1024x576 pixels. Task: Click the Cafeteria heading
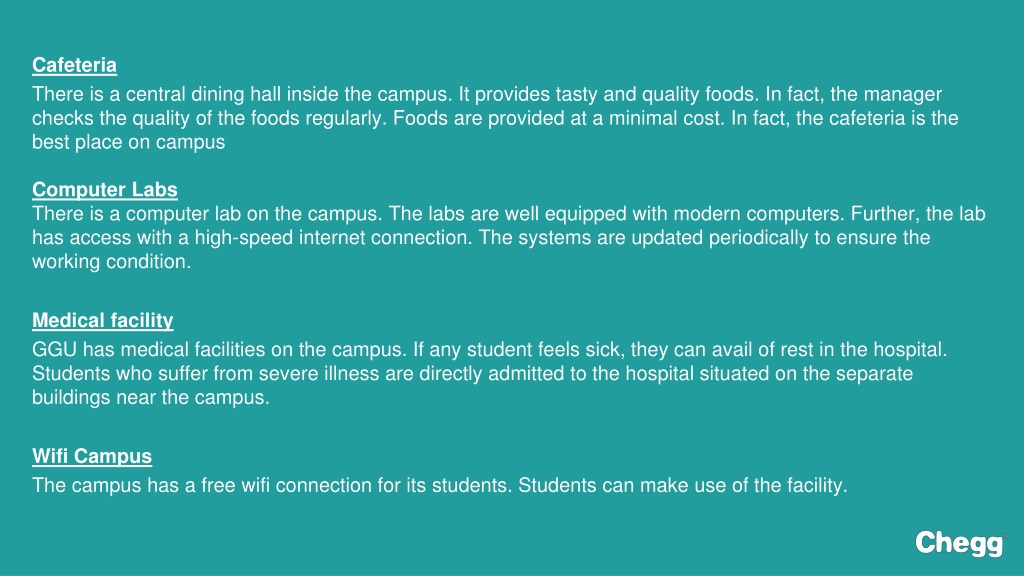tap(74, 65)
